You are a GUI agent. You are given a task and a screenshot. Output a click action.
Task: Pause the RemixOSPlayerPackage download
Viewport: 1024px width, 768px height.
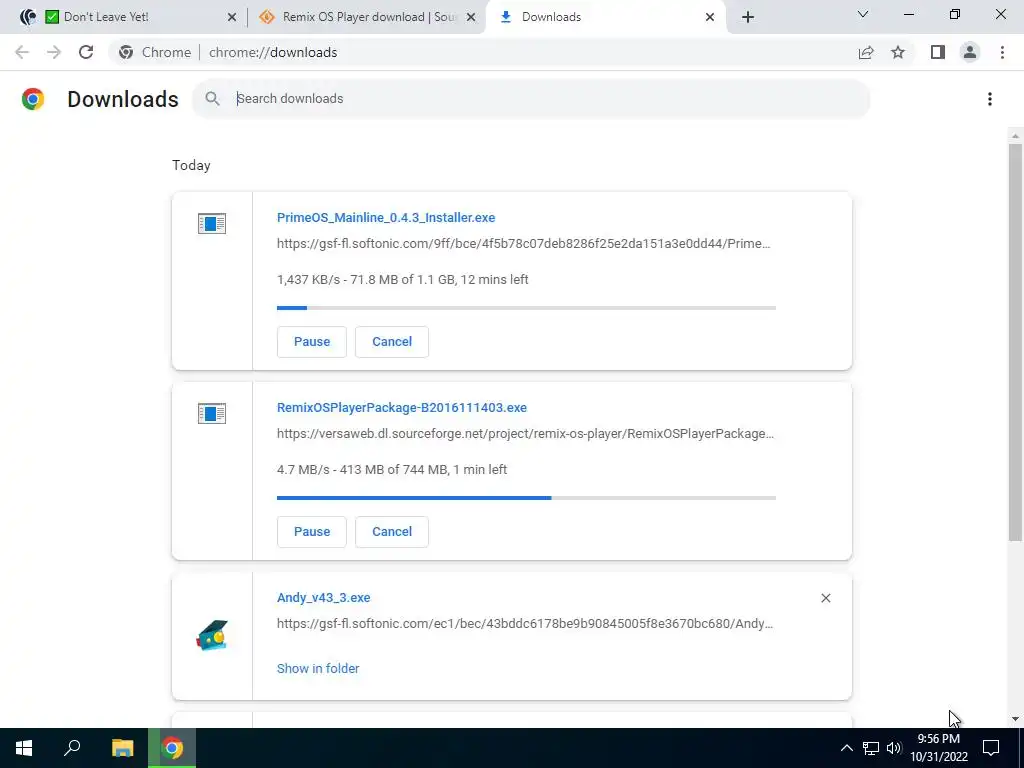[x=312, y=532]
